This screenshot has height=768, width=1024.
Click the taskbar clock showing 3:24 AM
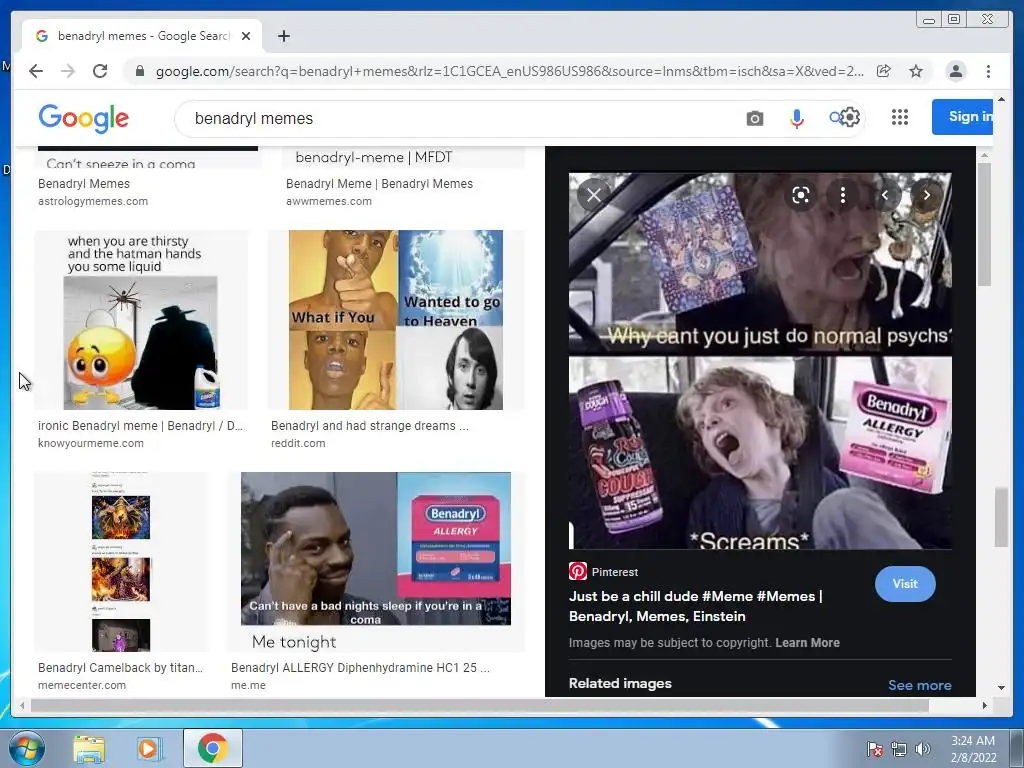tap(973, 749)
